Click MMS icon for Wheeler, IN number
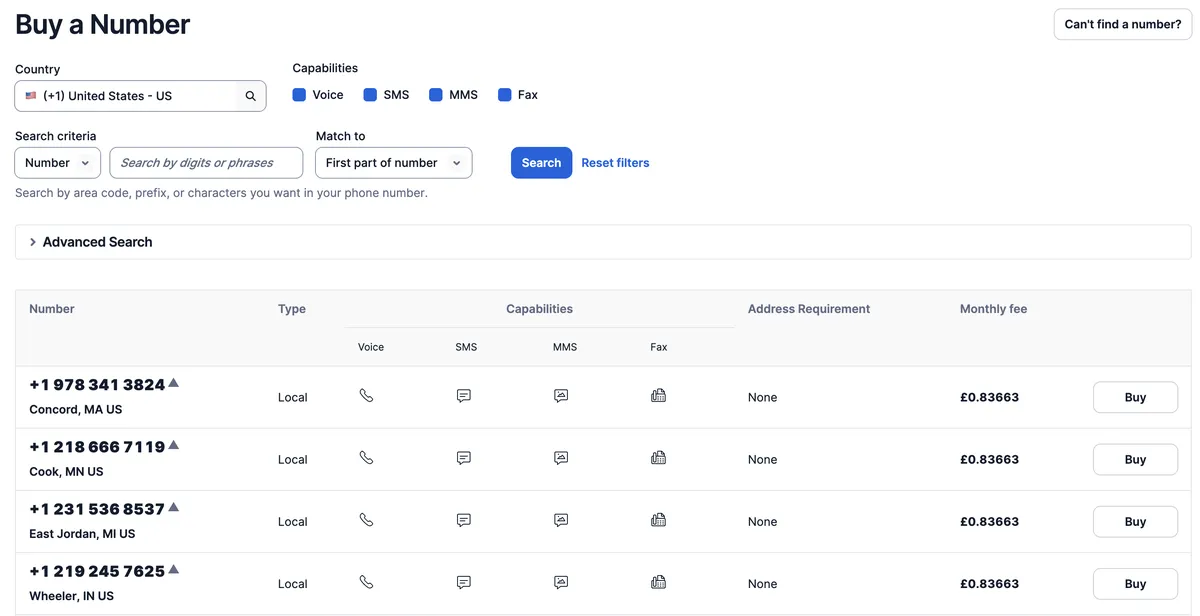This screenshot has height=616, width=1200. [x=561, y=582]
